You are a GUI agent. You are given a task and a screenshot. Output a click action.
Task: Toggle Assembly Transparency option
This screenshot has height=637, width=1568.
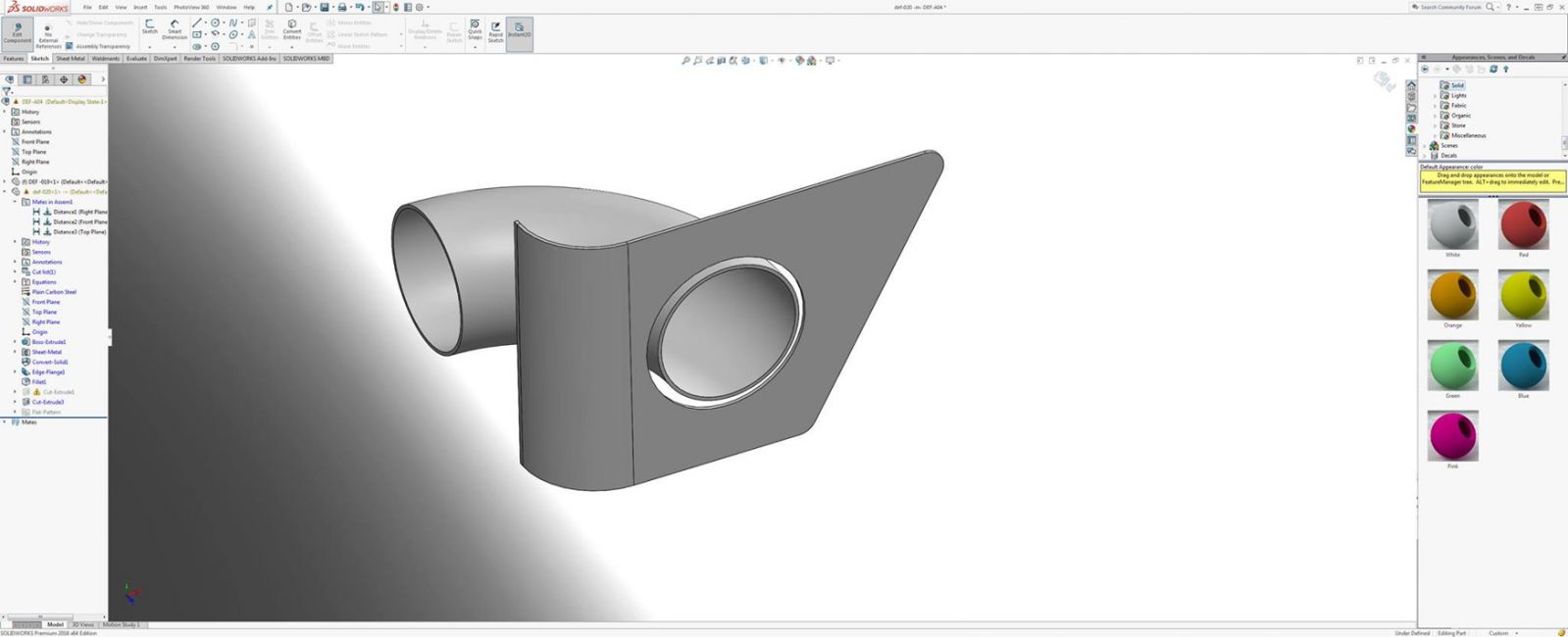98,46
